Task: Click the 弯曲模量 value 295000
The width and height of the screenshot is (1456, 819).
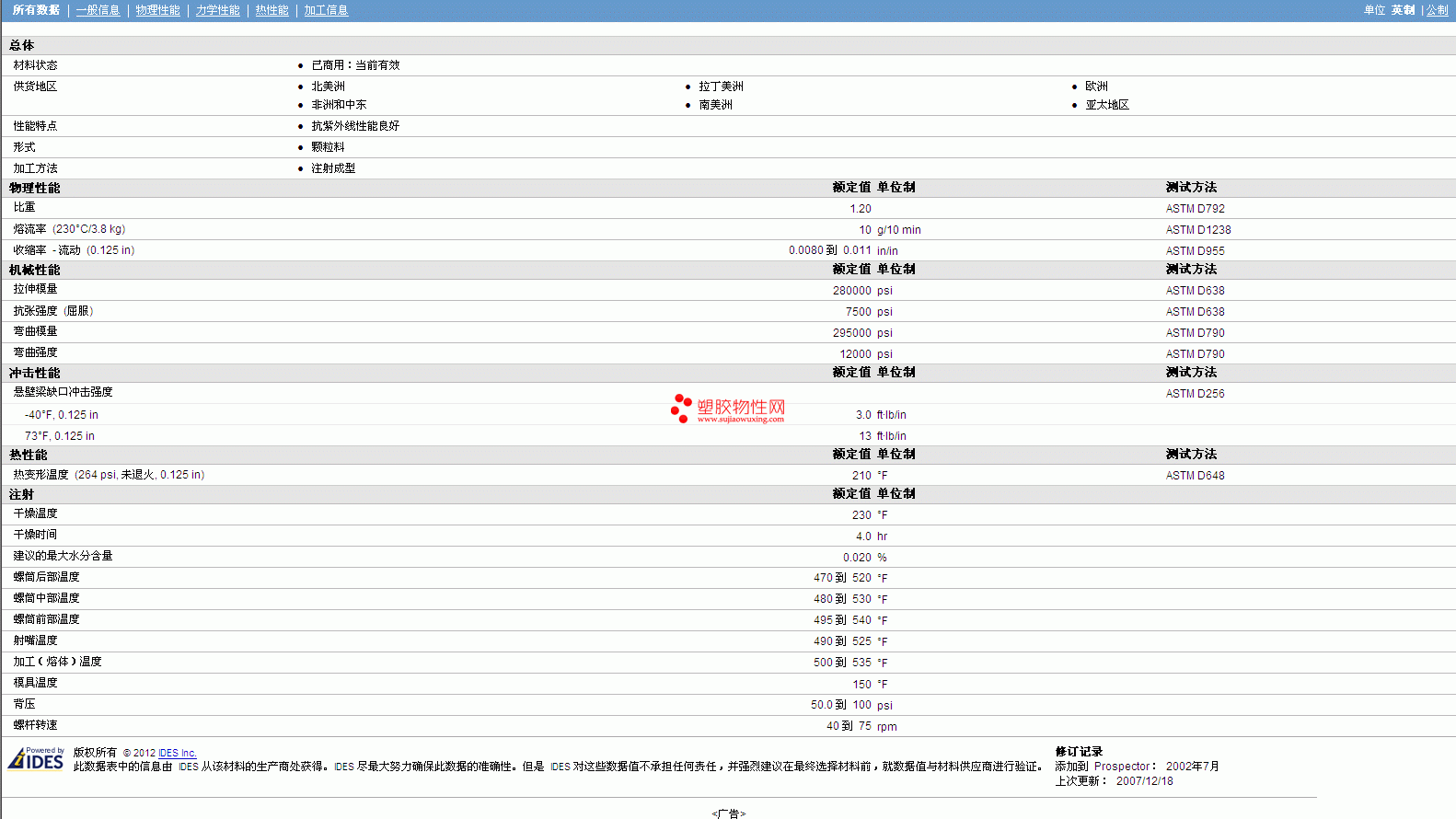Action: pos(852,333)
